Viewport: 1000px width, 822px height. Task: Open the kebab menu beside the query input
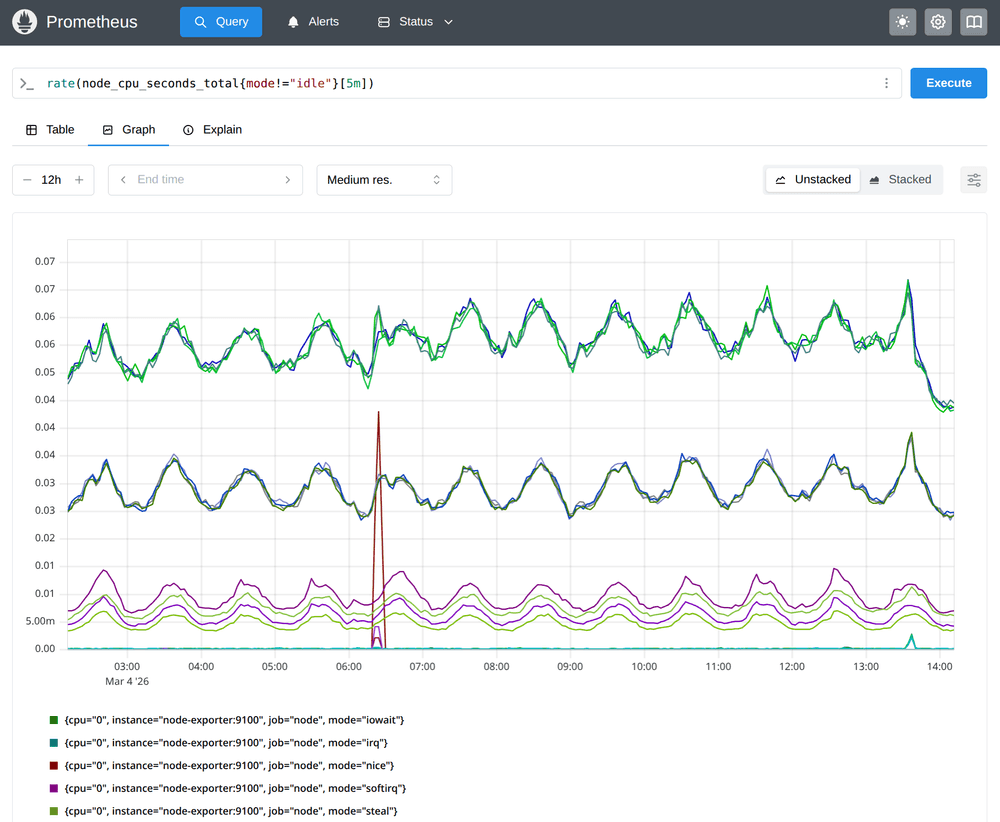click(886, 83)
